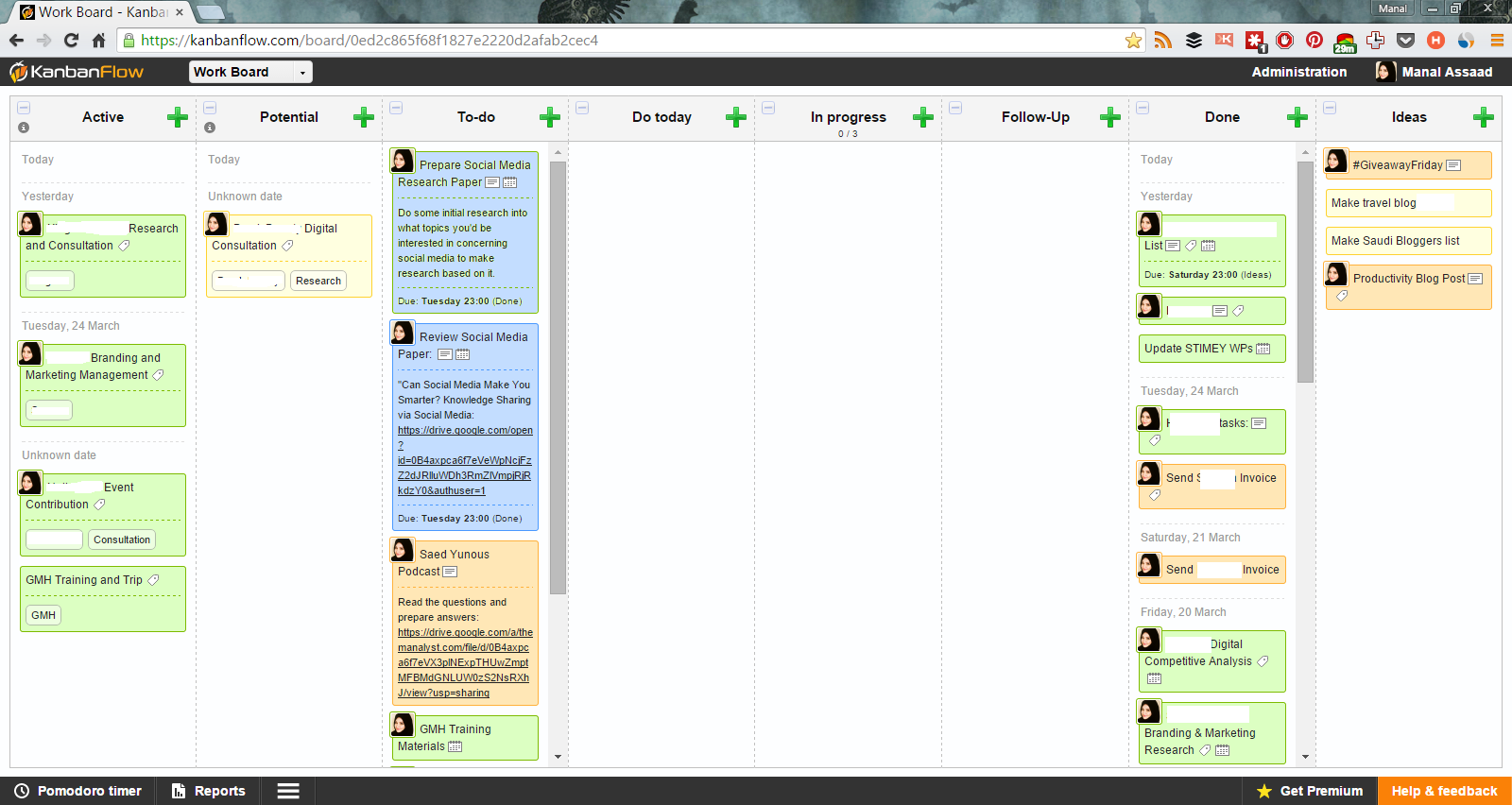Open the Productivity Blog Post card

[x=1408, y=287]
